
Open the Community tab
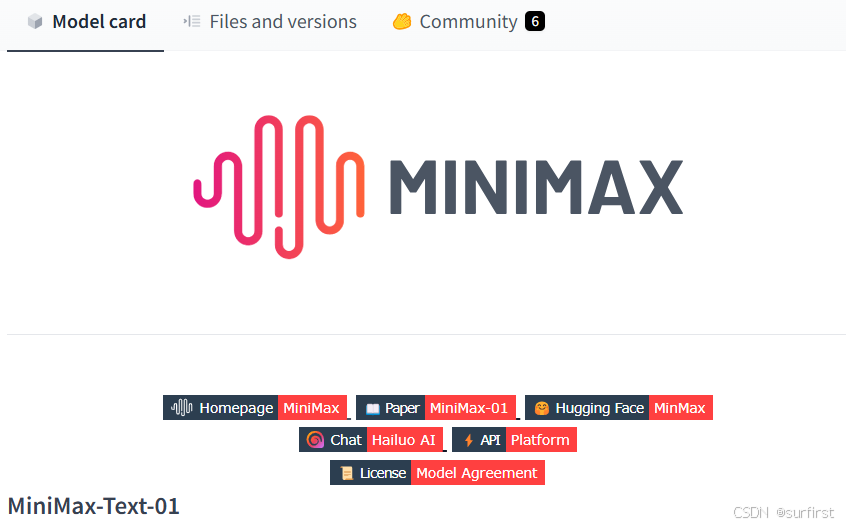[x=468, y=22]
